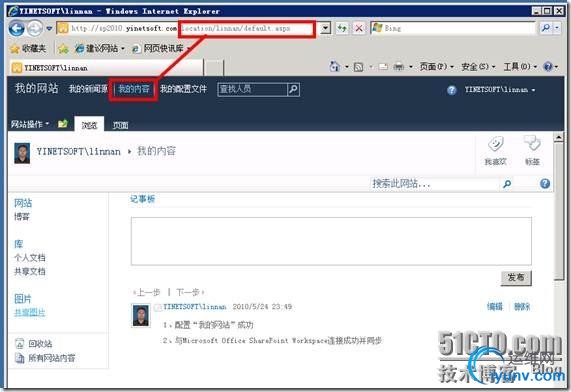The image size is (571, 392).
Task: Click the page vertical scrollbar up arrow
Action: click(x=558, y=137)
